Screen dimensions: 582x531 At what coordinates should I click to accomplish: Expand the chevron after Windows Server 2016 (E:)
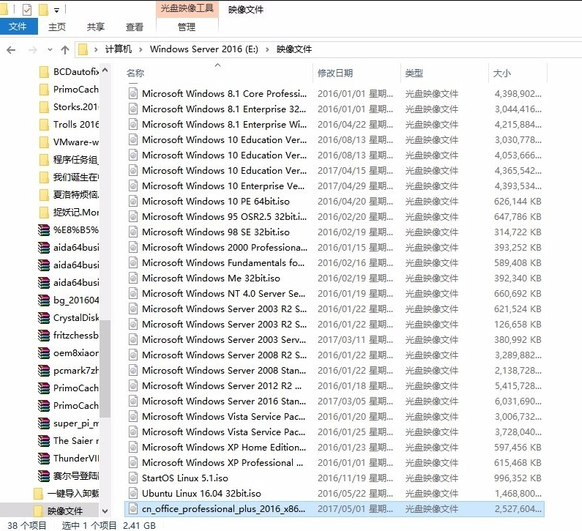click(x=267, y=49)
